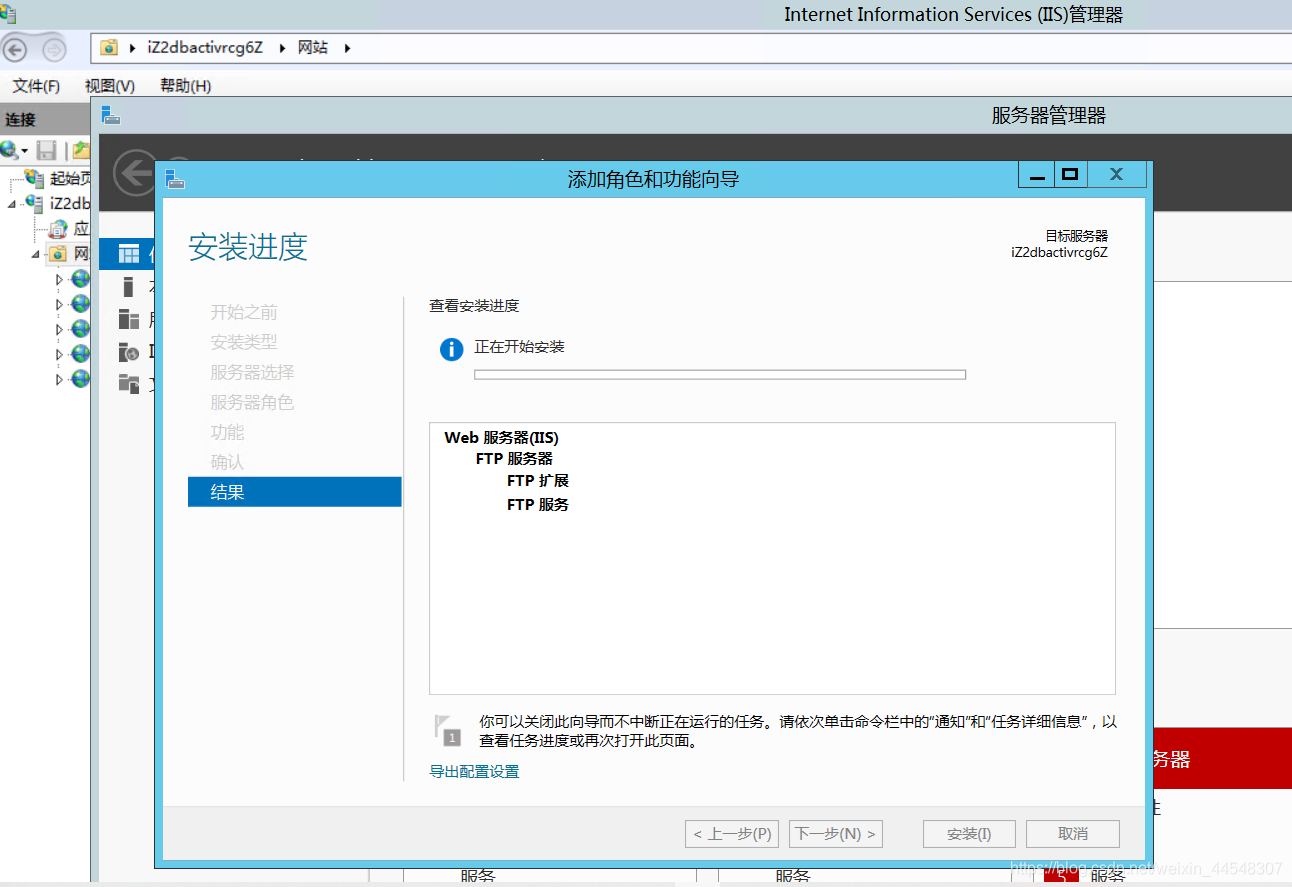Open the 导出配置设置 link
The height and width of the screenshot is (887, 1292).
click(474, 772)
